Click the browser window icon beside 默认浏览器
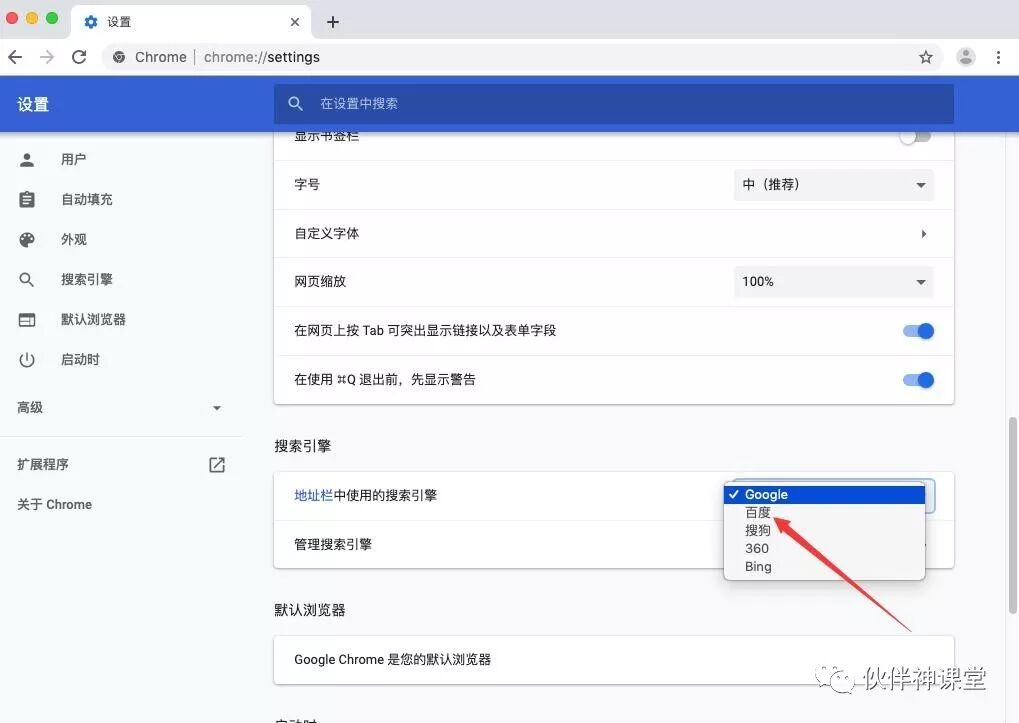The image size is (1019, 723). point(27,320)
